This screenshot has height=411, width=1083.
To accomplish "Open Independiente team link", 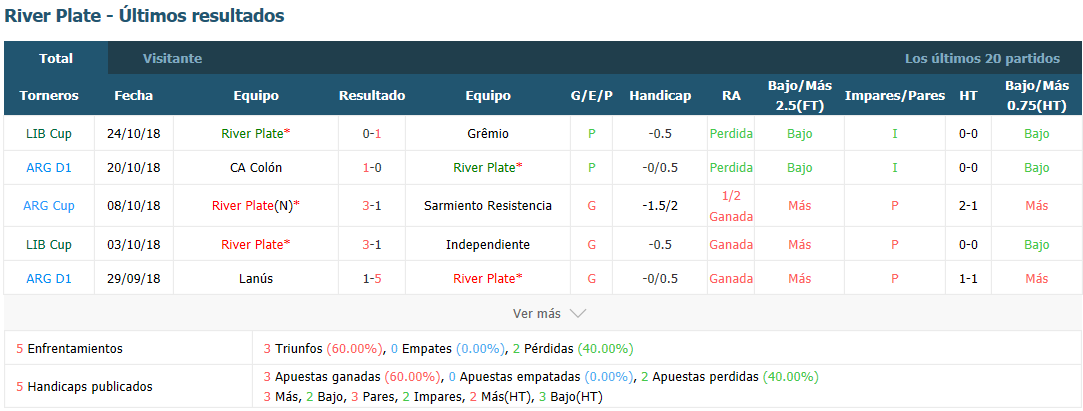I will click(x=488, y=245).
